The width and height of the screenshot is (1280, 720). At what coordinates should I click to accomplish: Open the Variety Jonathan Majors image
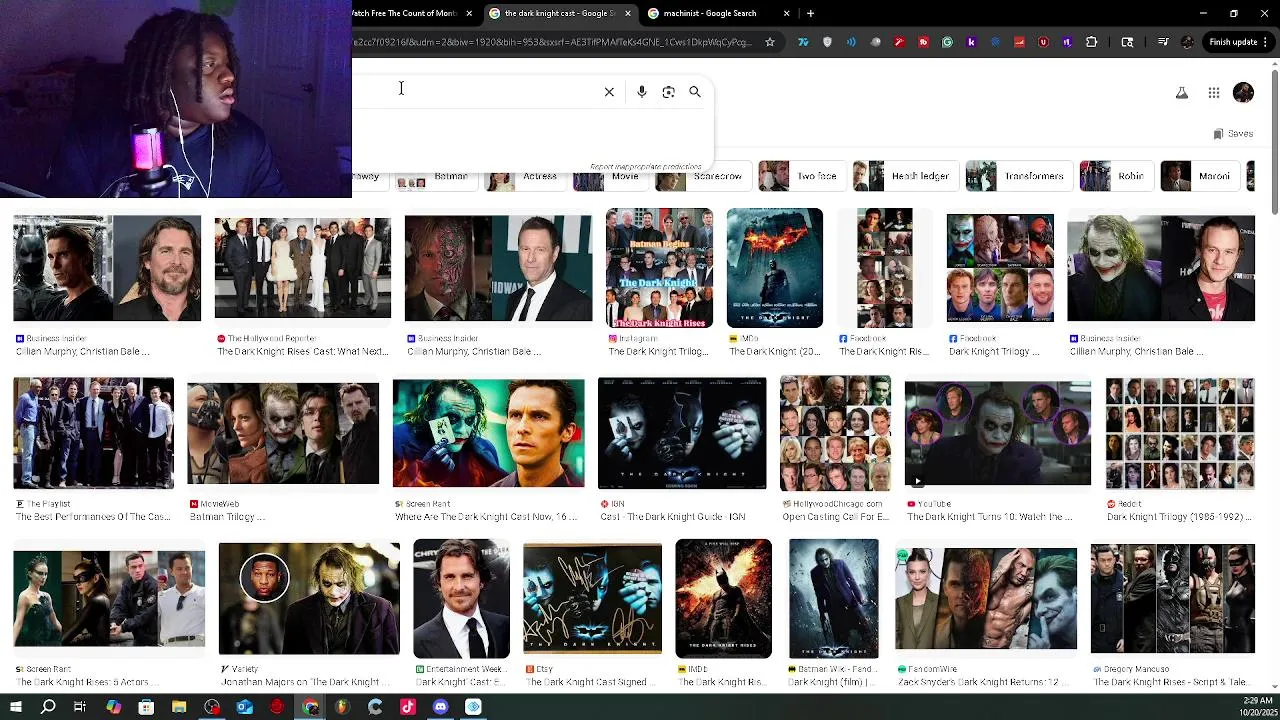tap(309, 599)
